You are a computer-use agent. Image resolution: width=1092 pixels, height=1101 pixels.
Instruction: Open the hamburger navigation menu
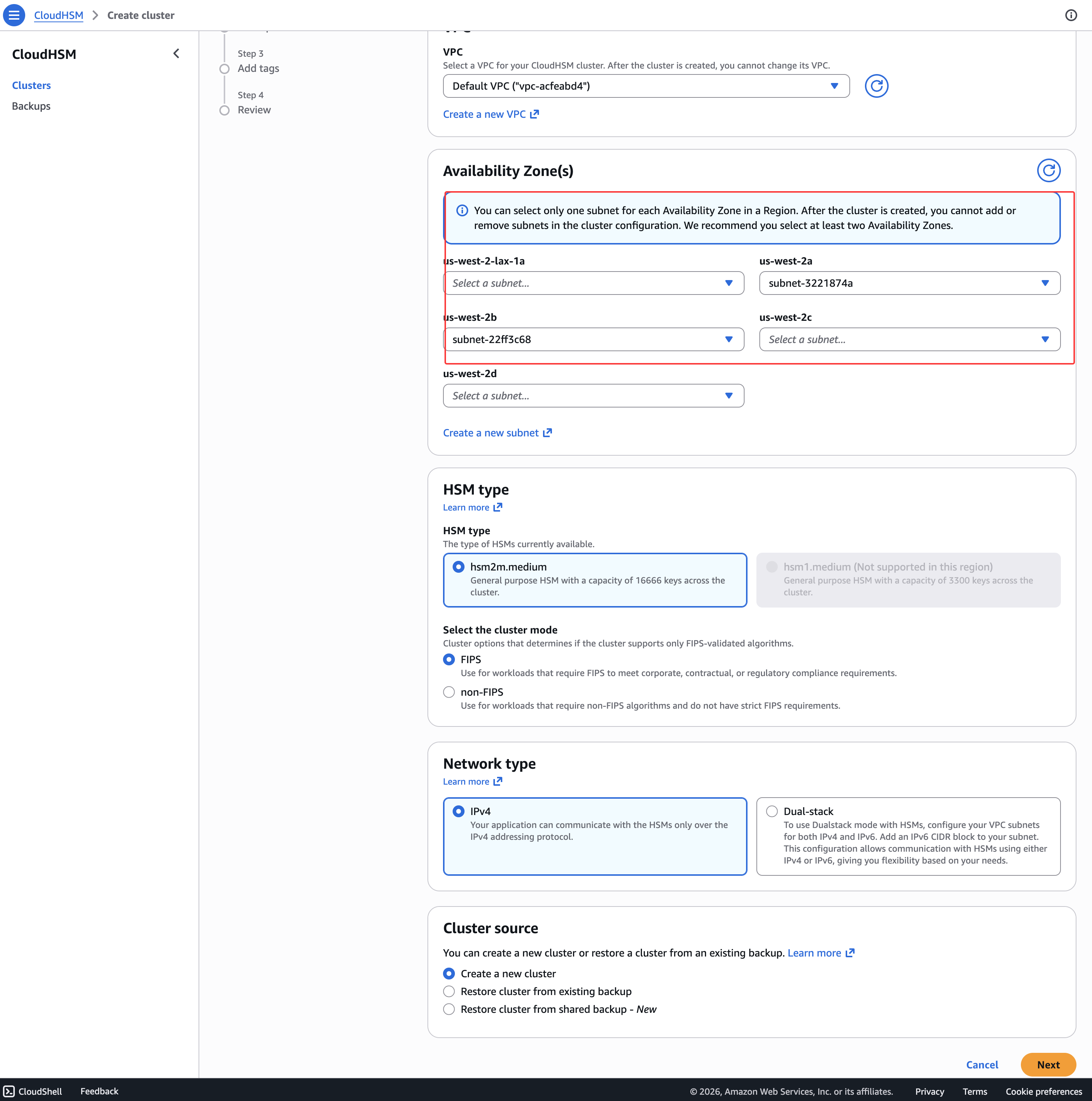14,16
